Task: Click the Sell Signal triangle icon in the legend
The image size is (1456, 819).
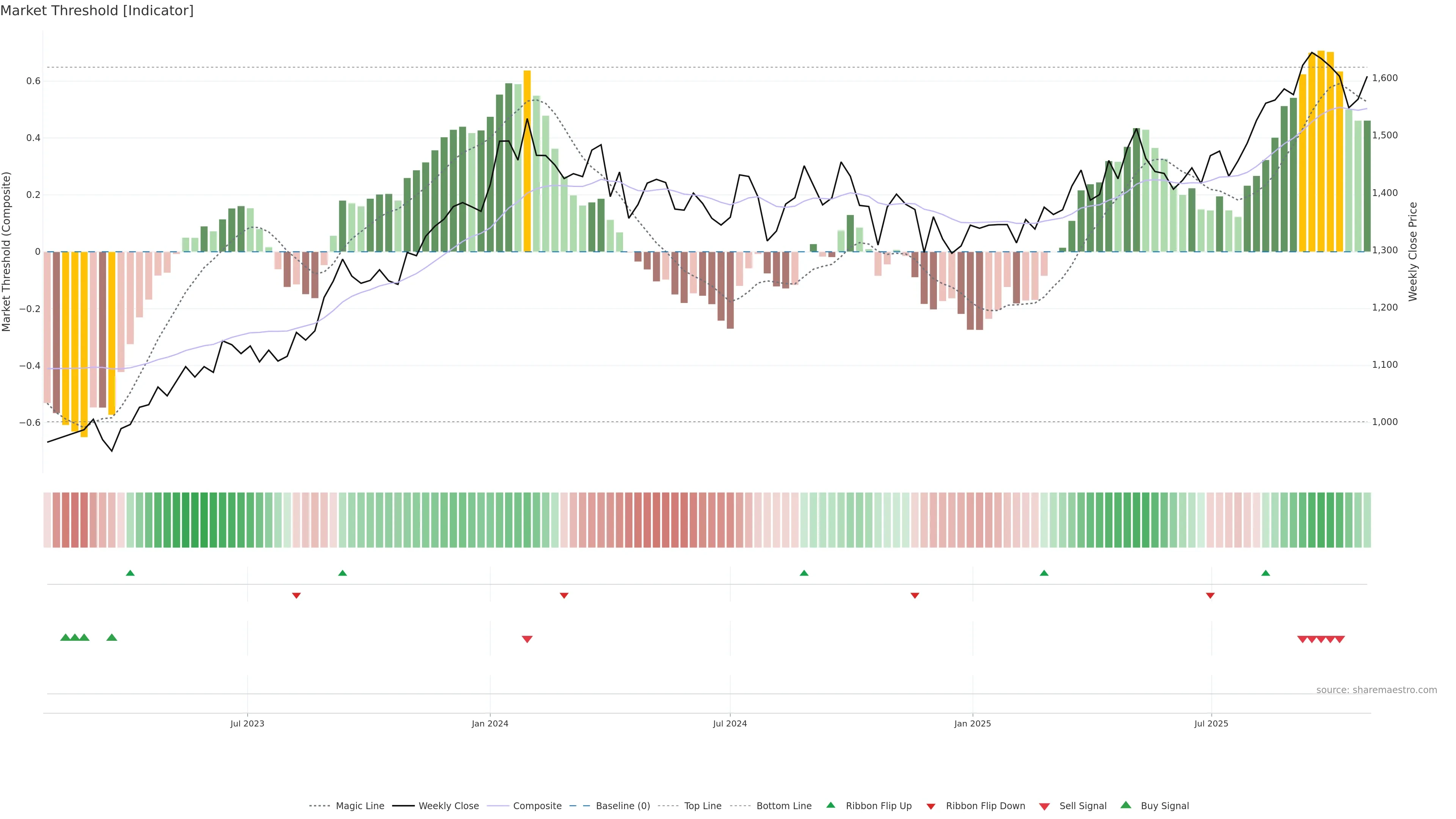Action: pyautogui.click(x=1045, y=806)
